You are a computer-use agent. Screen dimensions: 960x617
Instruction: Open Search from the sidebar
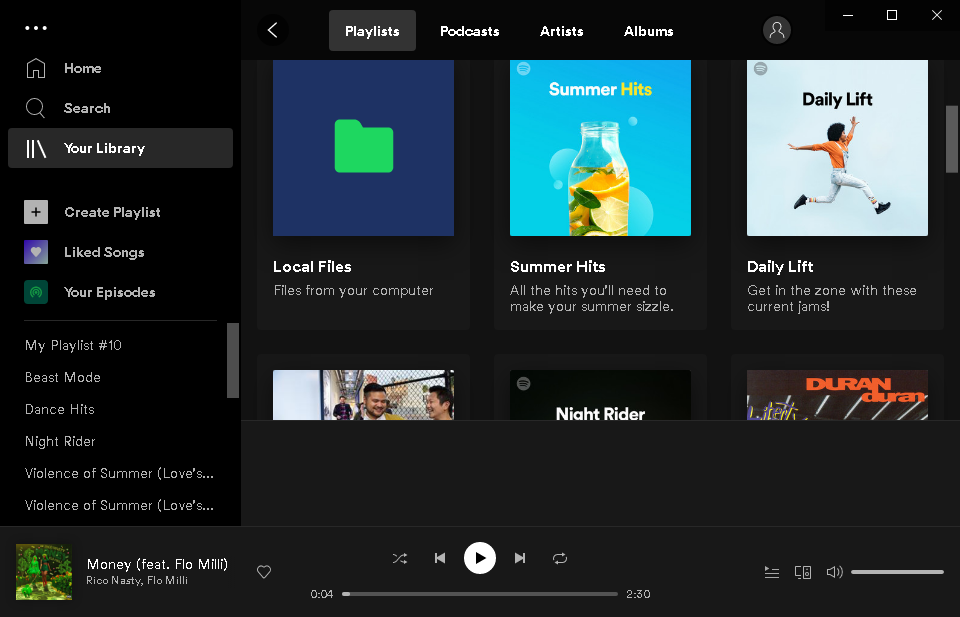coord(68,108)
